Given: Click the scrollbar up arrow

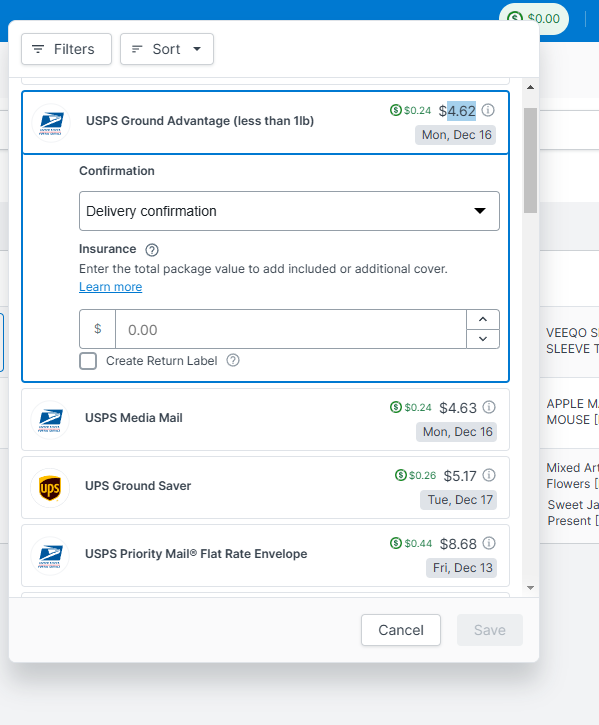Looking at the screenshot, I should pyautogui.click(x=531, y=87).
